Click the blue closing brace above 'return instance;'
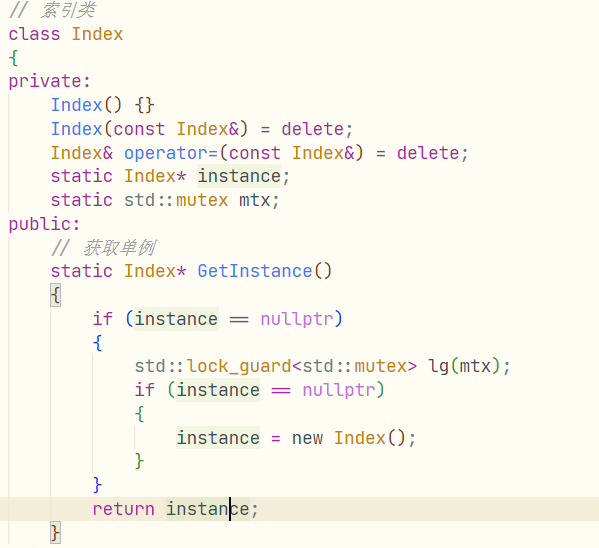 coord(97,485)
